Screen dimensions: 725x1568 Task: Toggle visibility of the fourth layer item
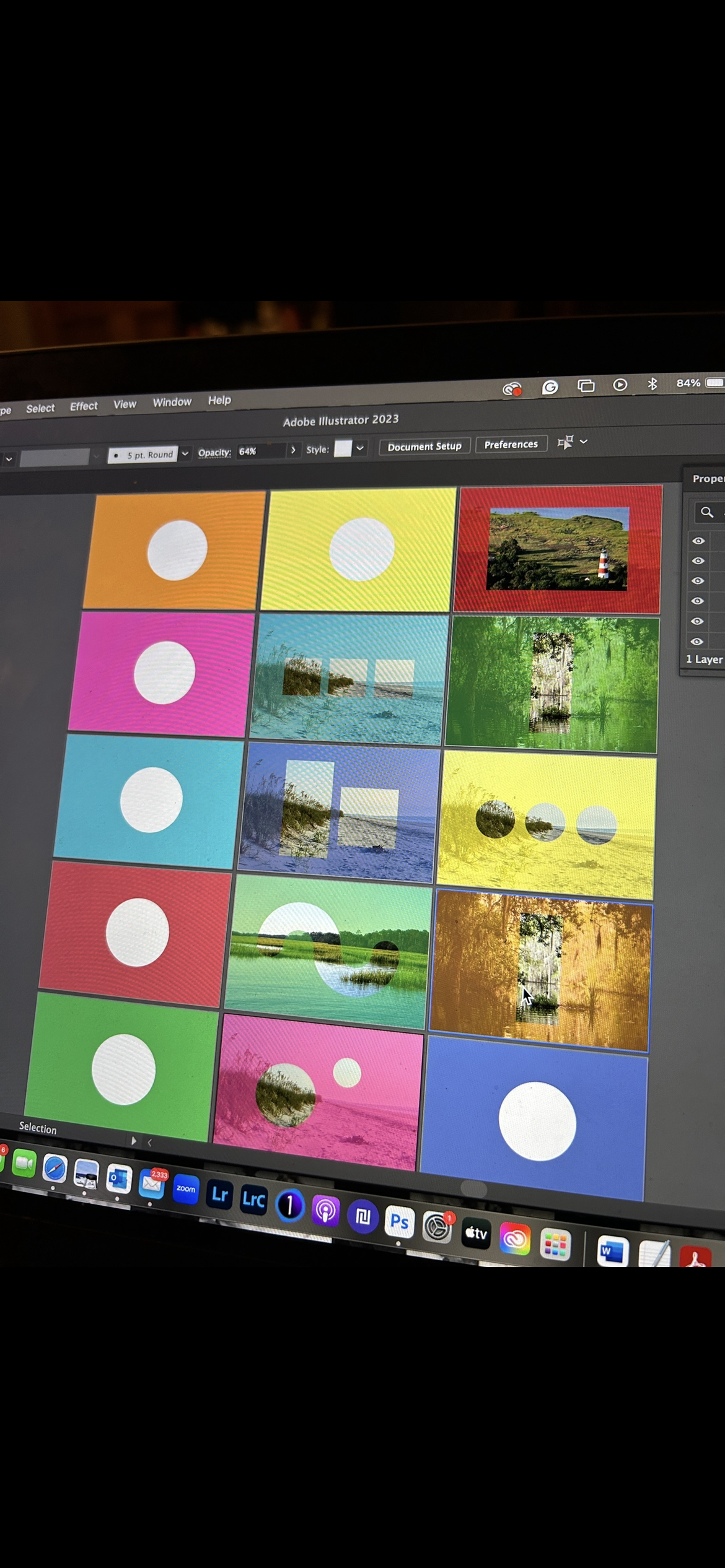tap(698, 601)
